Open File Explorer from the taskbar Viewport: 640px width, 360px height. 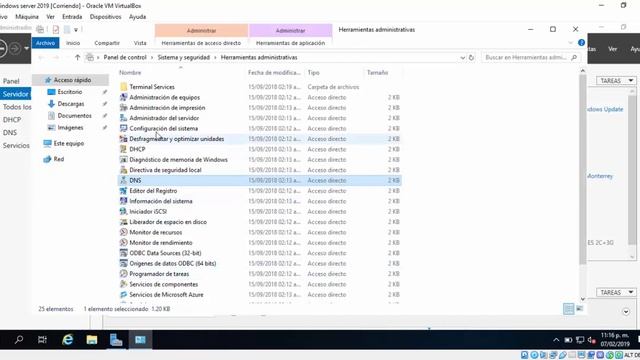click(92, 340)
